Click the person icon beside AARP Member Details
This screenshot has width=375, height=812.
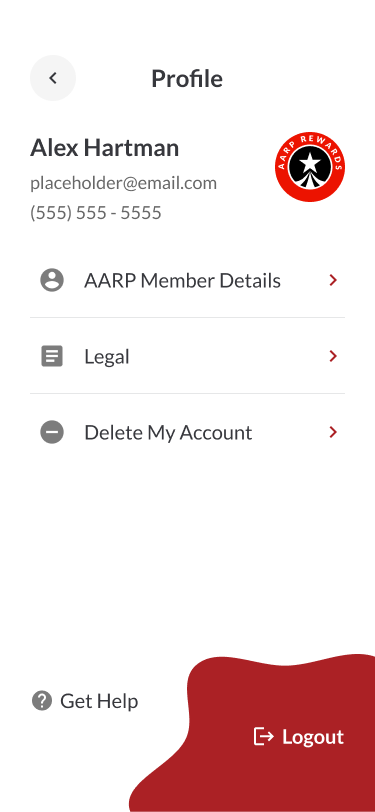pyautogui.click(x=52, y=280)
